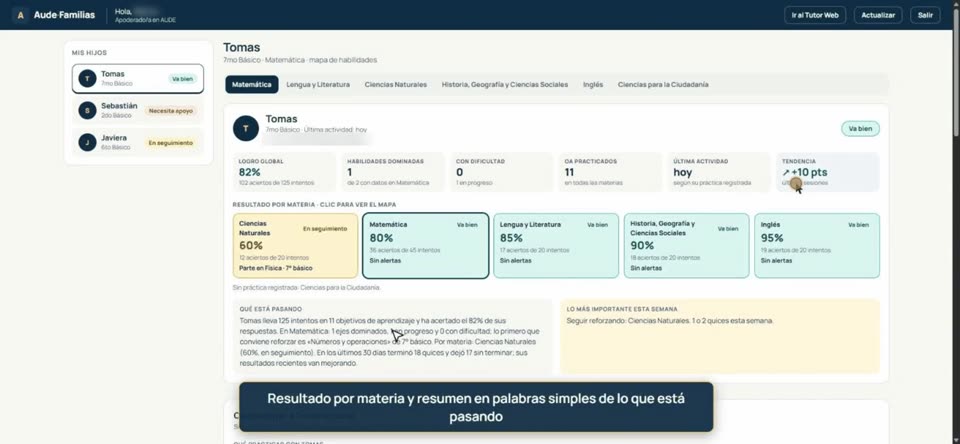Open Historia, Geografía y Ciencias Sociales tab
Viewport: 960px width, 444px height.
click(505, 85)
